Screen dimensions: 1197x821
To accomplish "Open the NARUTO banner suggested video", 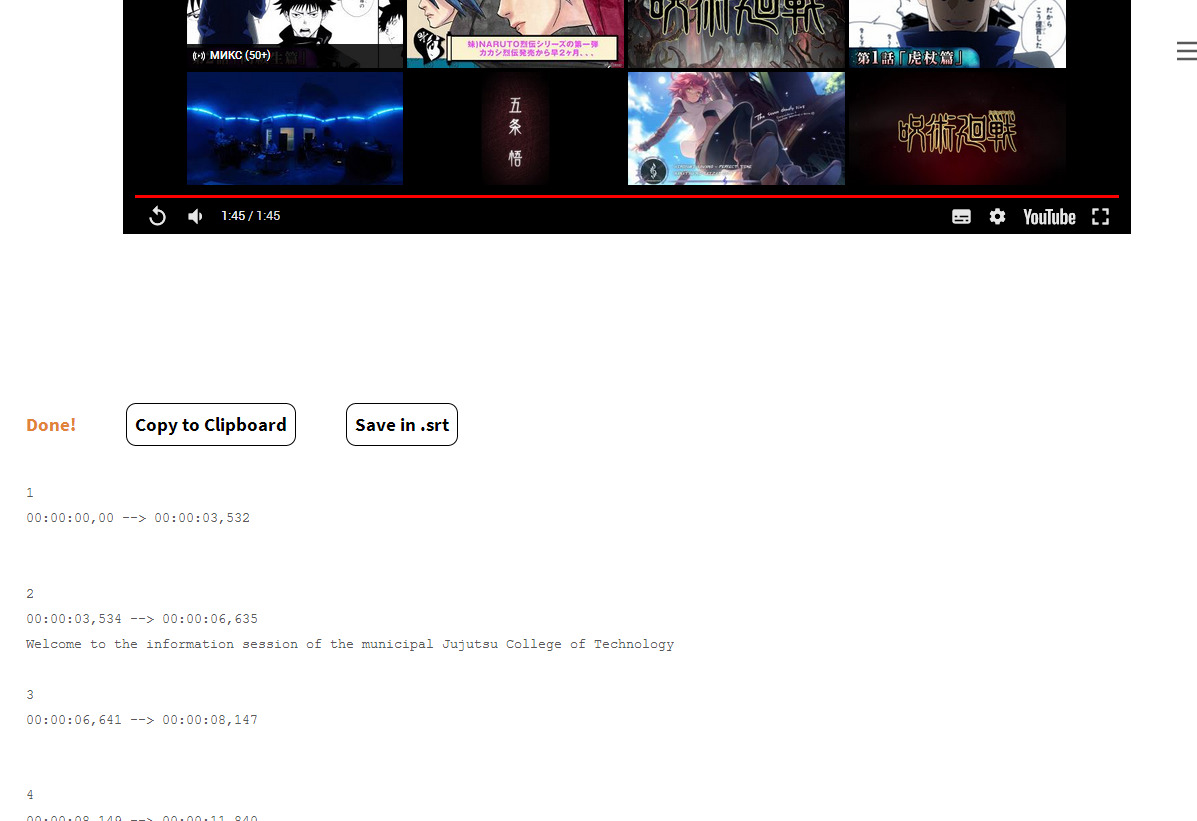I will coord(515,33).
